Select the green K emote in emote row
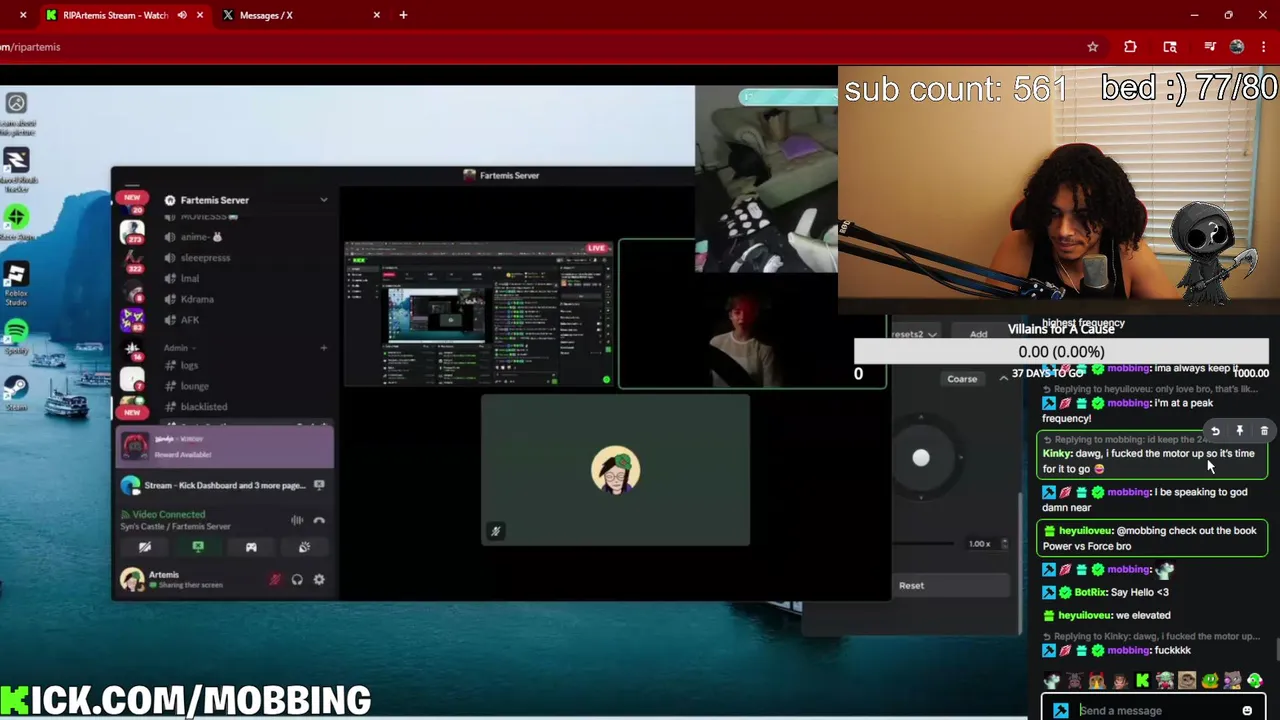The height and width of the screenshot is (720, 1280). pos(1142,681)
